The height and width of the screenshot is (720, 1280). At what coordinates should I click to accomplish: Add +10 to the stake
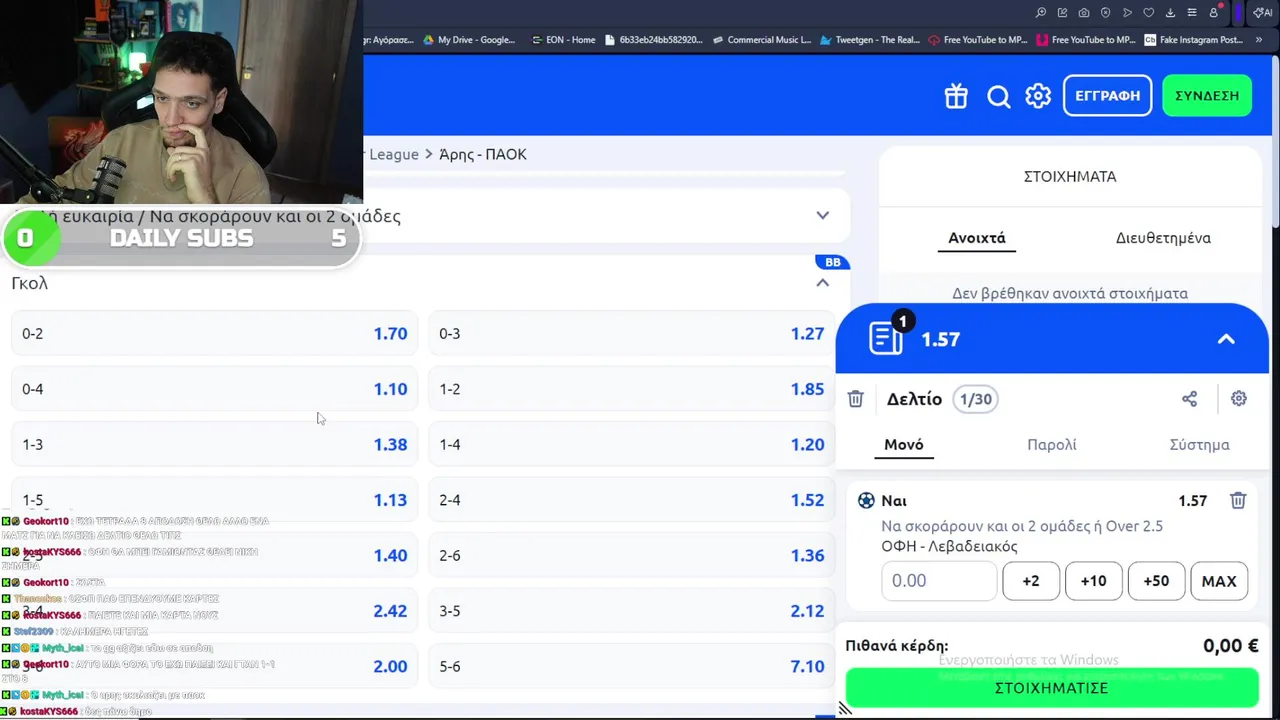pyautogui.click(x=1093, y=581)
